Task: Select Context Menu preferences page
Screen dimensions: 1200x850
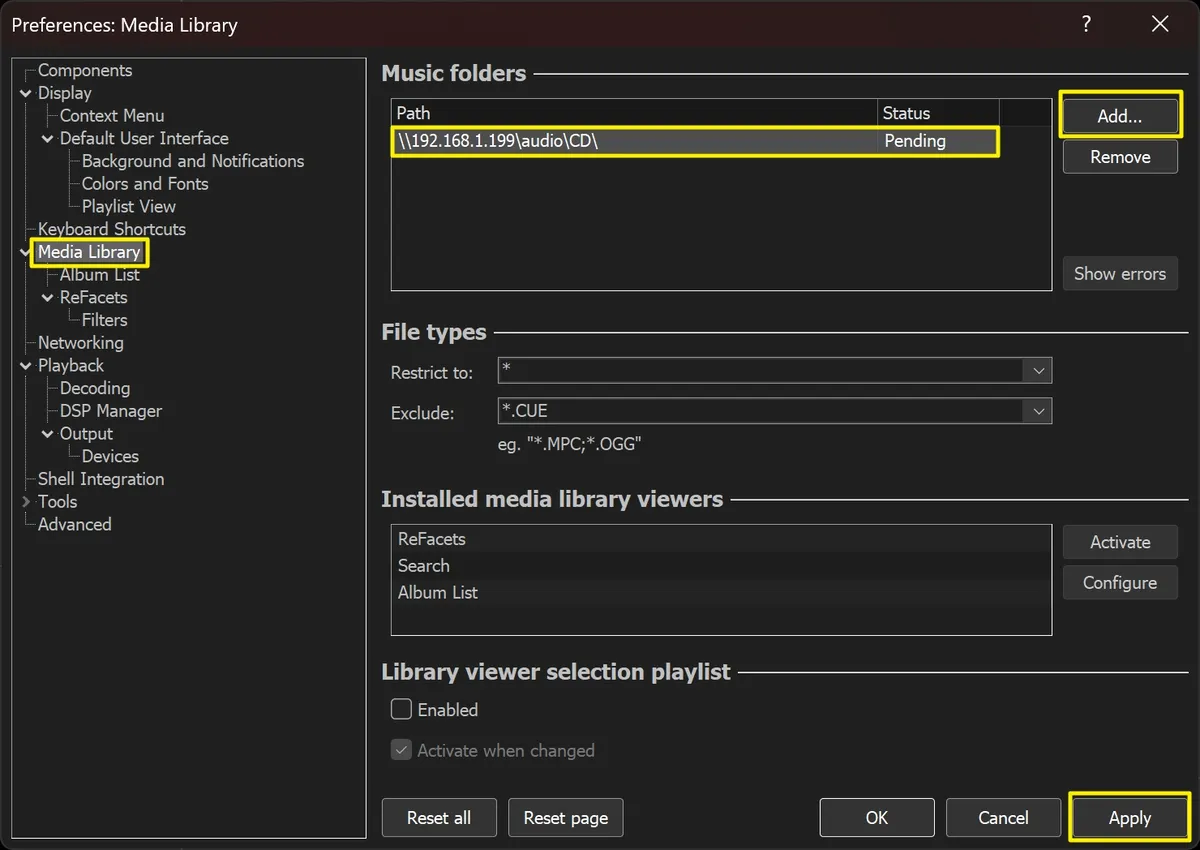Action: (112, 116)
